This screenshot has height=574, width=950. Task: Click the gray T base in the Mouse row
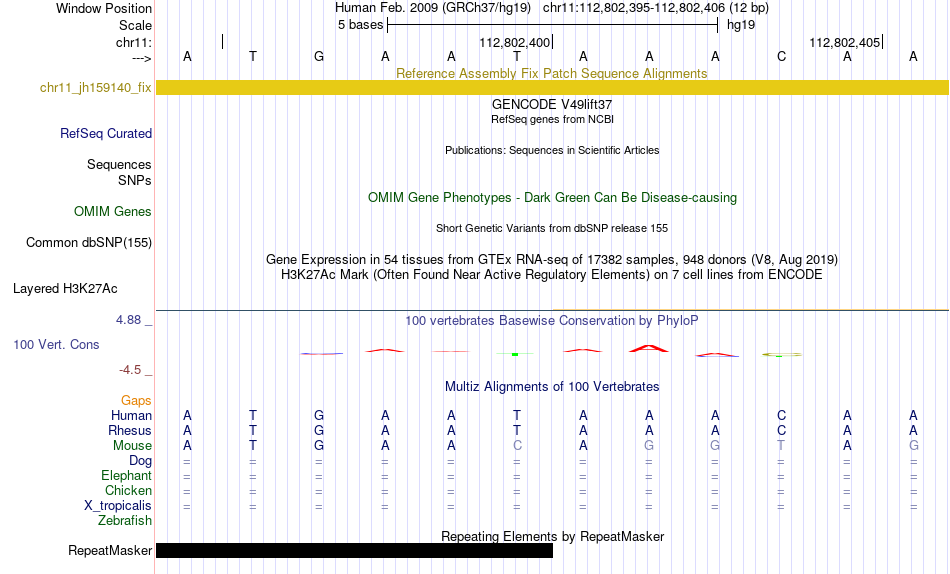click(781, 446)
